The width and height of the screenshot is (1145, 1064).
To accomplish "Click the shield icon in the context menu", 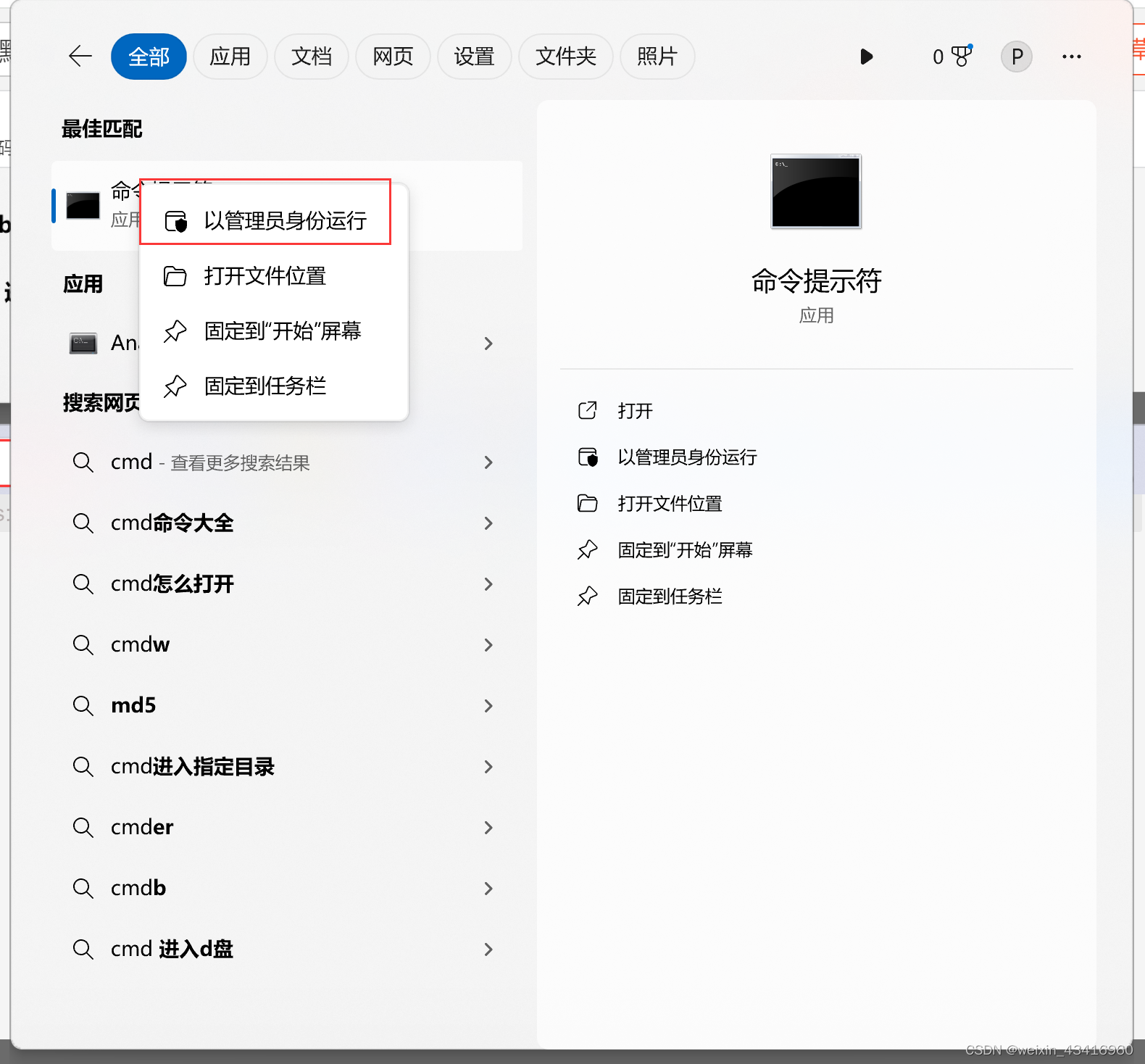I will [176, 221].
